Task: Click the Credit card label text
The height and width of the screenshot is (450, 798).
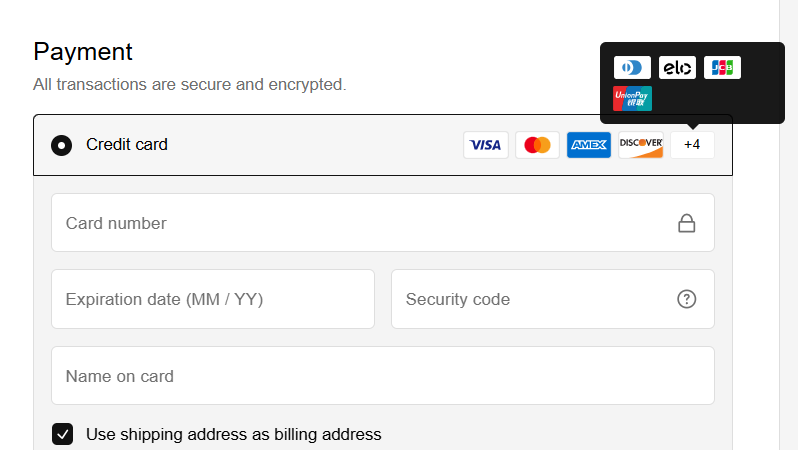Action: 127,145
